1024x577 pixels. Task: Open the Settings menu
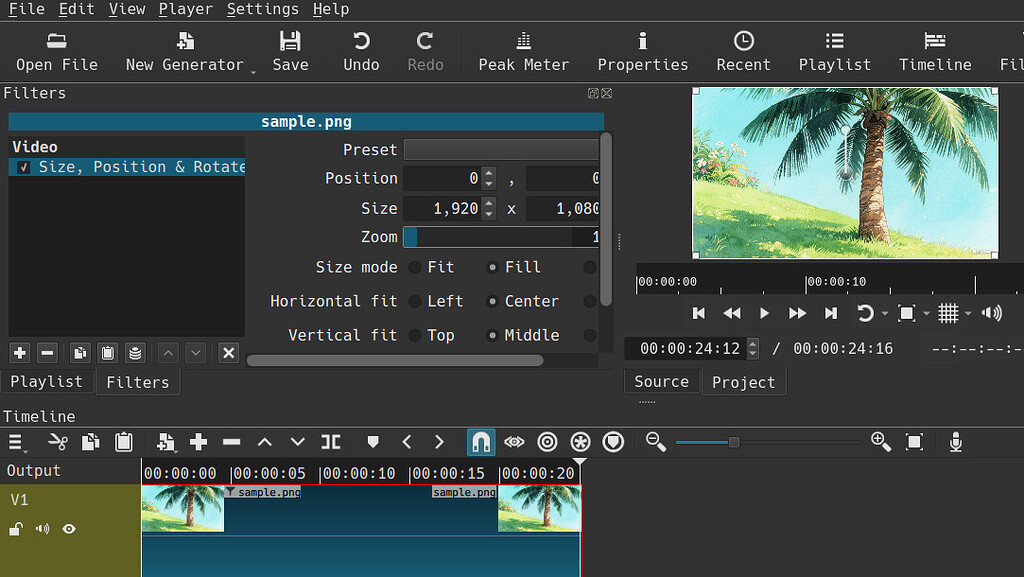pos(262,9)
